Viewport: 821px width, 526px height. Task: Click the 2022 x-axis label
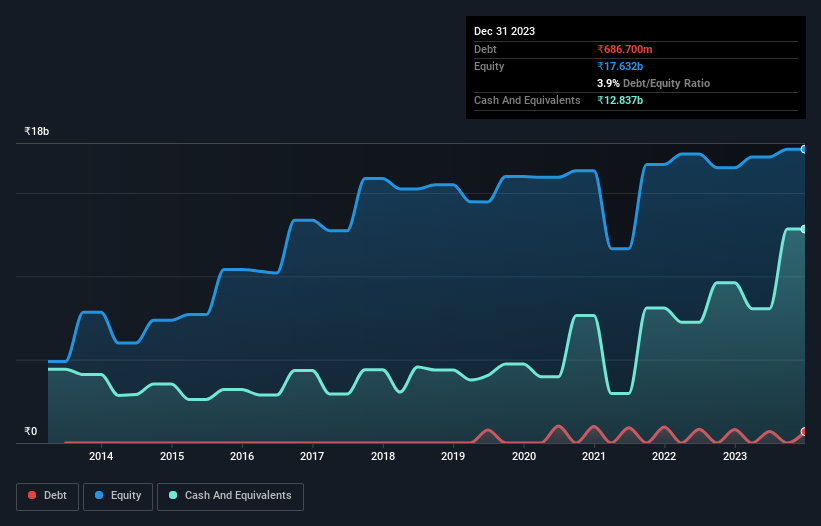coord(664,456)
